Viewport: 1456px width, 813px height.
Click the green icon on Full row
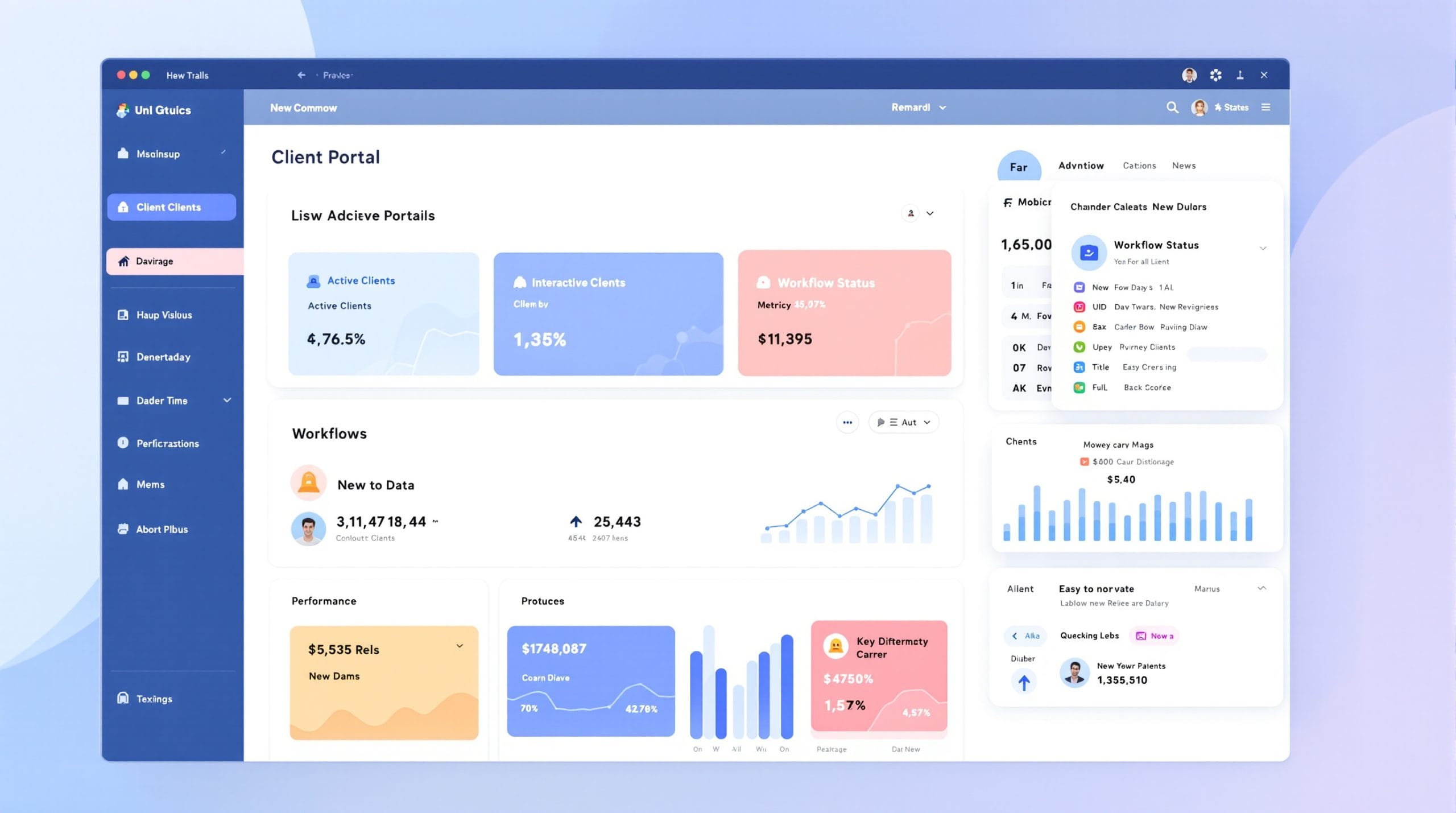coord(1079,387)
